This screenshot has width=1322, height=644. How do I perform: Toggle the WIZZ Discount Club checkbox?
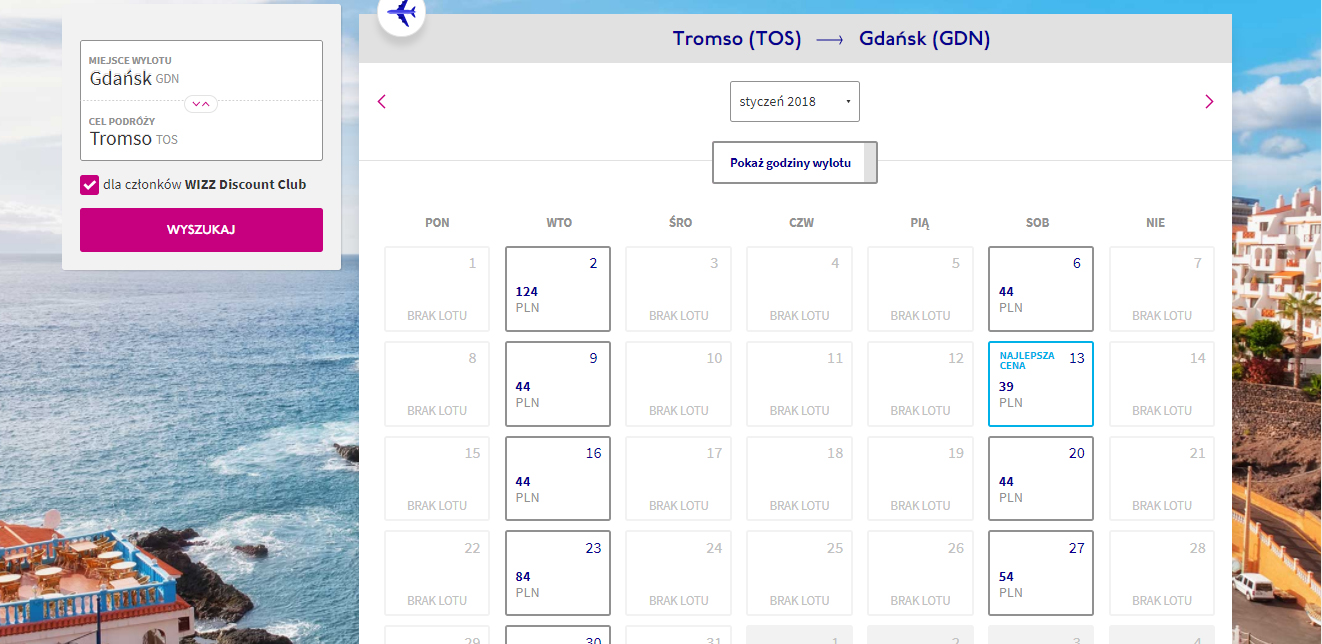(90, 185)
